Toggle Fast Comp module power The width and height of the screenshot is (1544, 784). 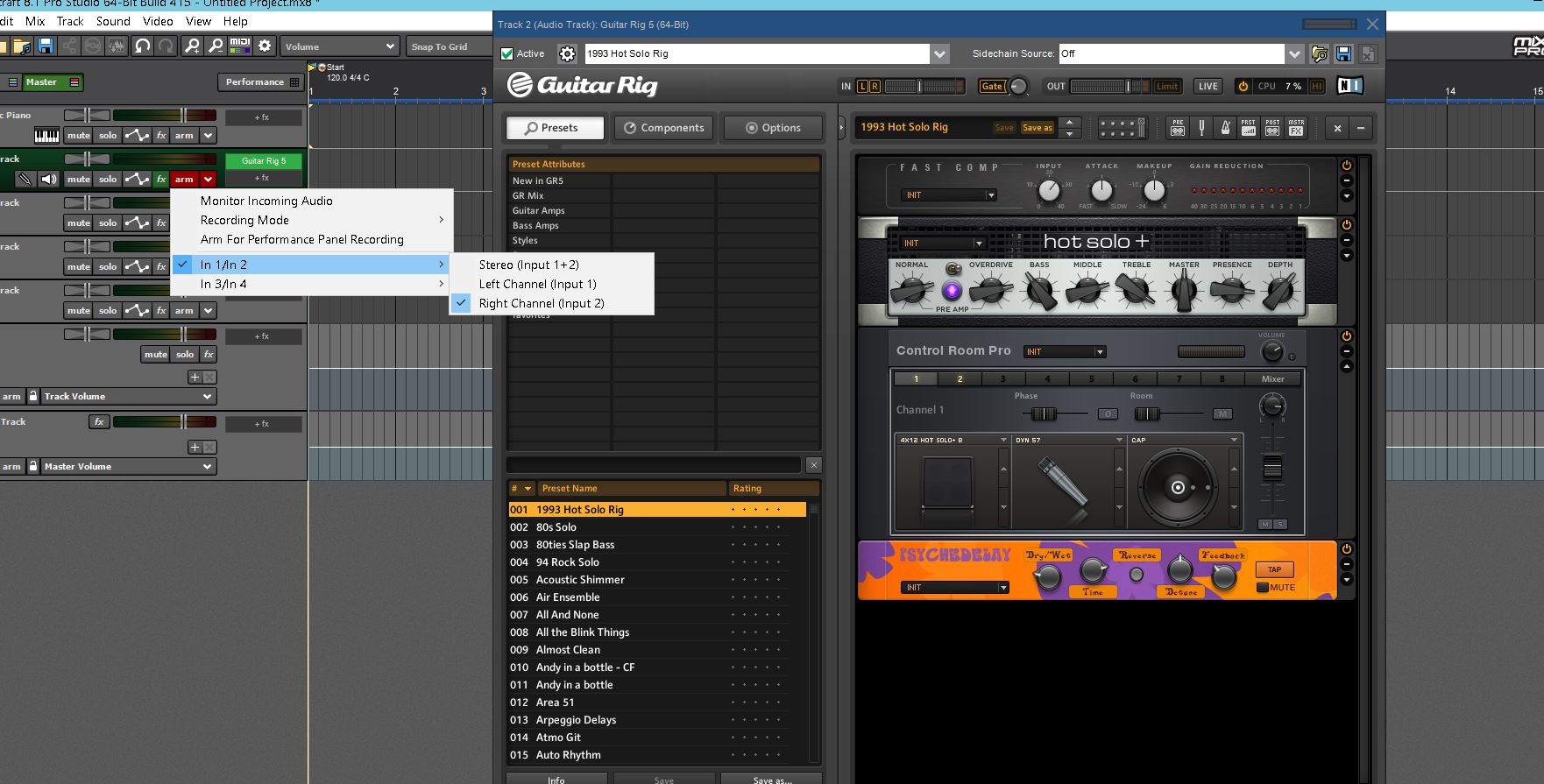[x=1347, y=165]
